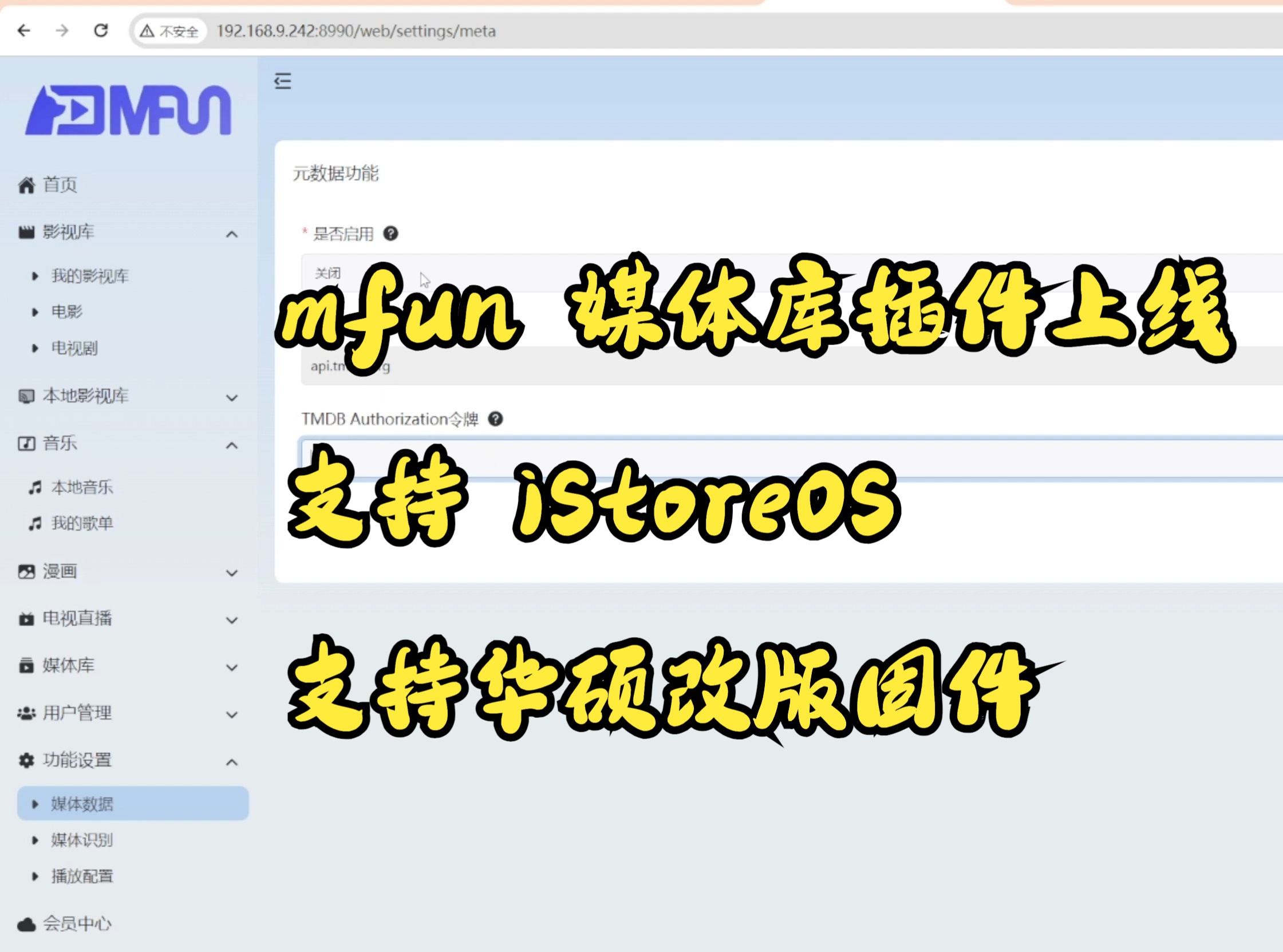Select the 媒体数据 settings item

[x=133, y=803]
